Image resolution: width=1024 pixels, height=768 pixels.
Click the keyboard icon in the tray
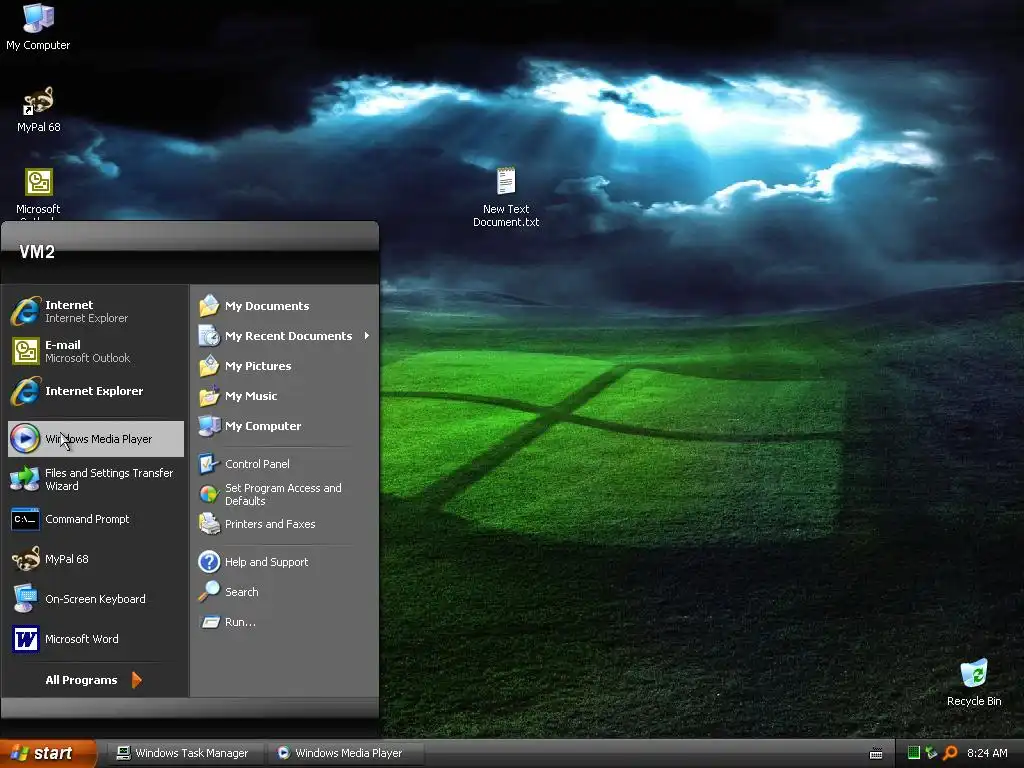(876, 754)
